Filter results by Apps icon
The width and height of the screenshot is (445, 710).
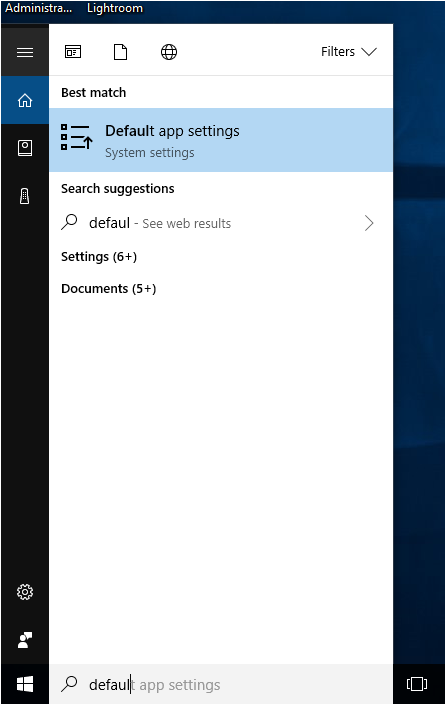(73, 52)
